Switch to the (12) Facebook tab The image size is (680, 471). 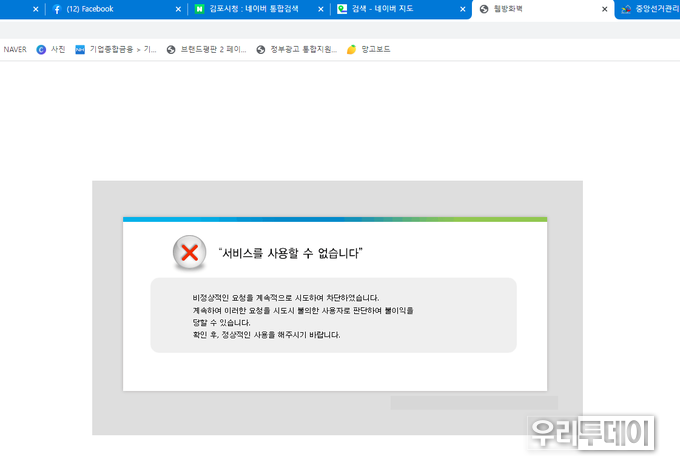[x=115, y=9]
